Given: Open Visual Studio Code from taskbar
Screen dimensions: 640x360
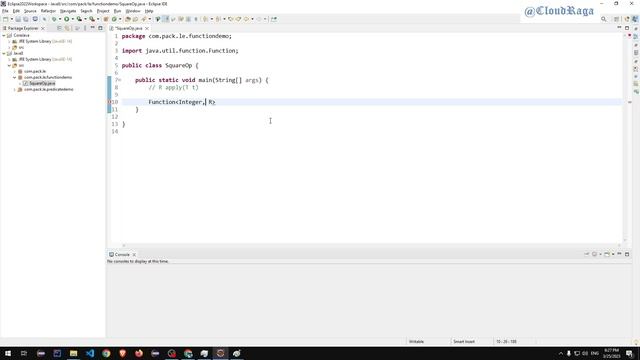Looking at the screenshot, I should (x=90, y=353).
